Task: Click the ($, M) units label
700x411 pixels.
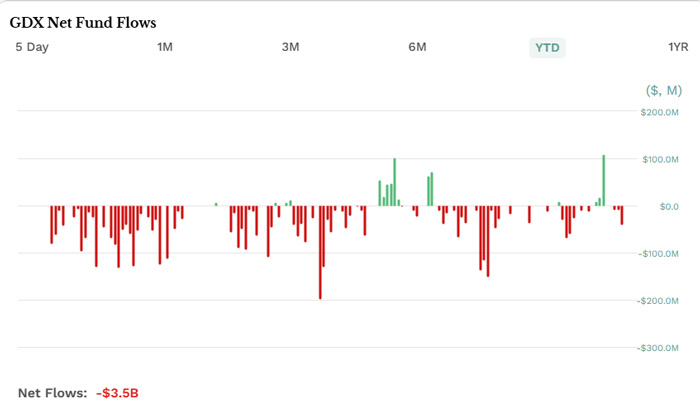Action: point(663,90)
